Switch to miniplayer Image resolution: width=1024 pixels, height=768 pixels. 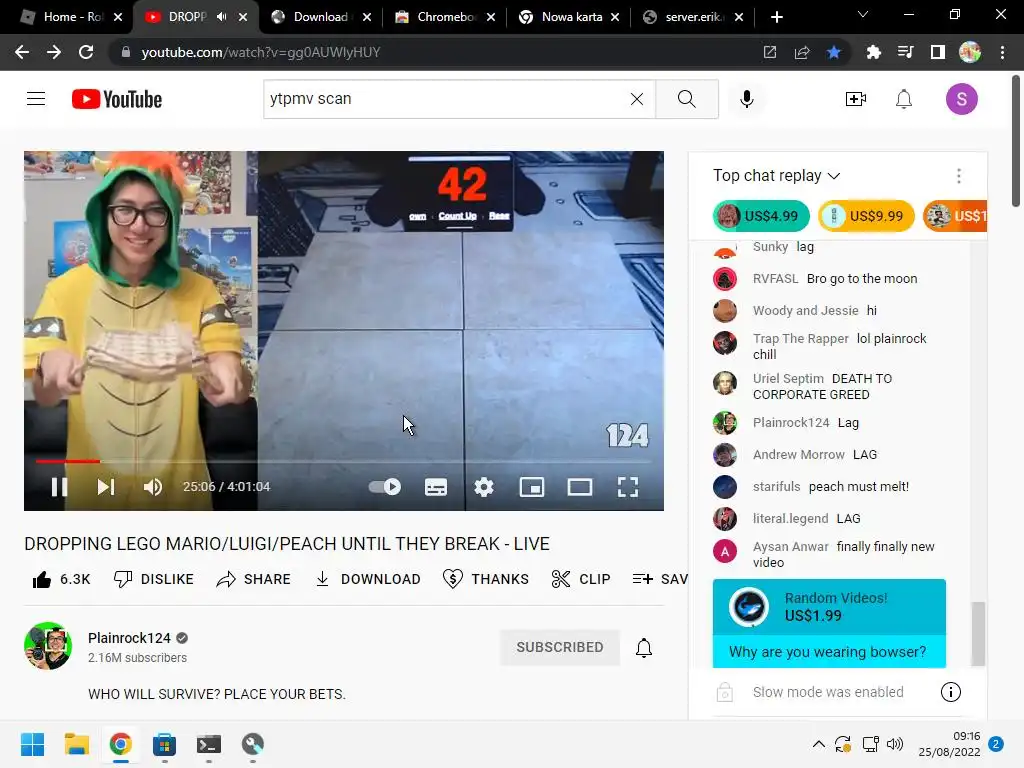[x=532, y=487]
